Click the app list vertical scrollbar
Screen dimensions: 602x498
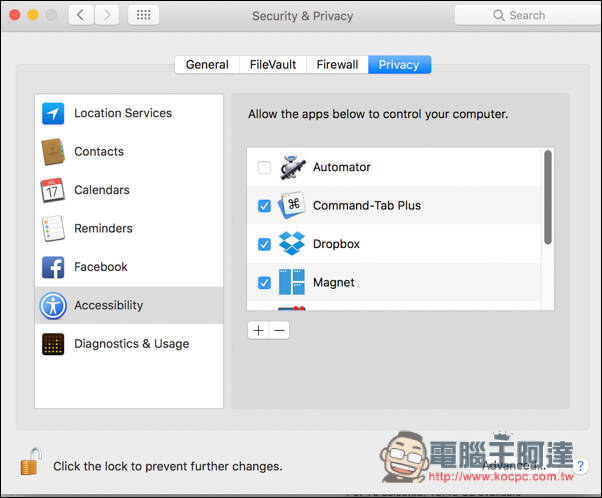548,197
